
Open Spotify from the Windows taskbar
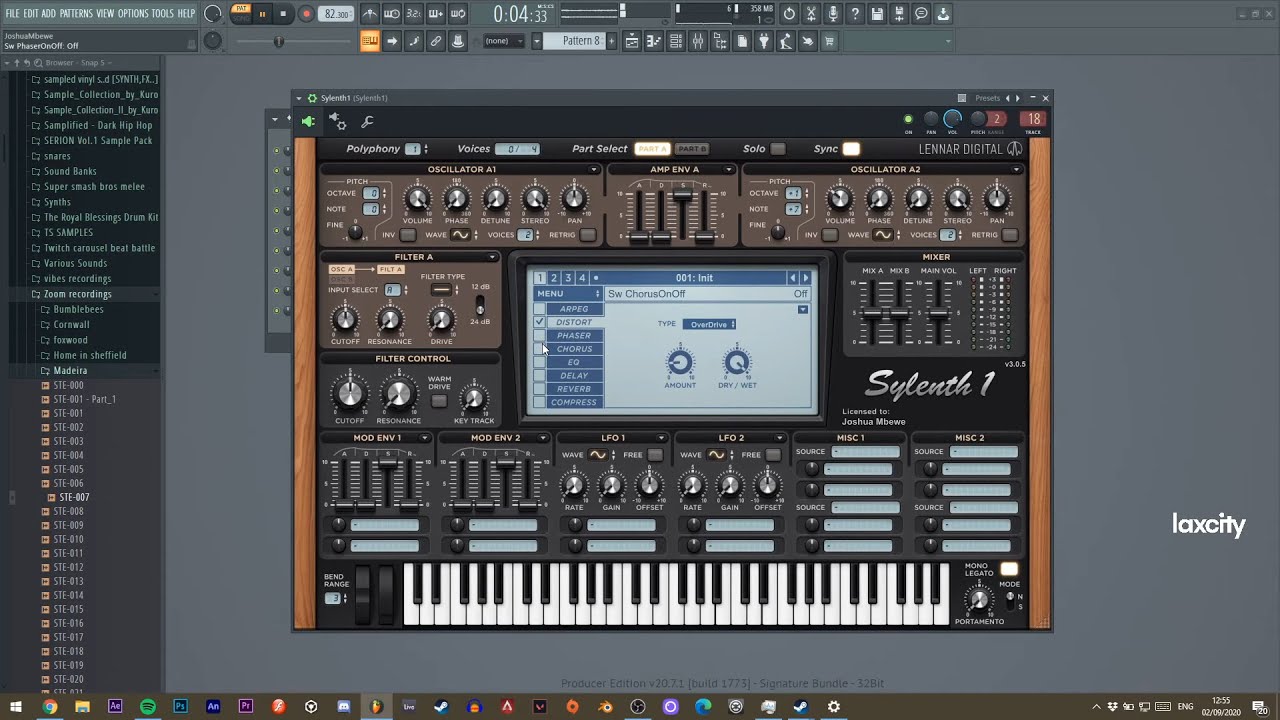(x=147, y=706)
